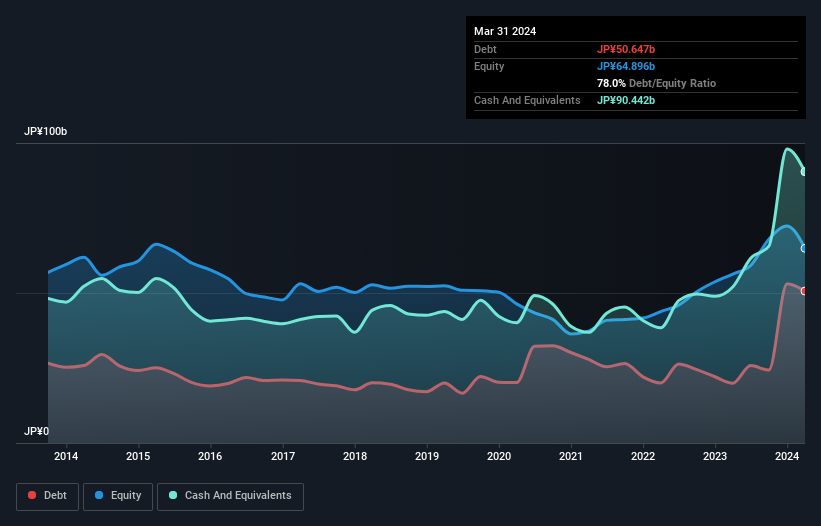
Task: Click the tooltip Debt row label
Action: coord(485,49)
